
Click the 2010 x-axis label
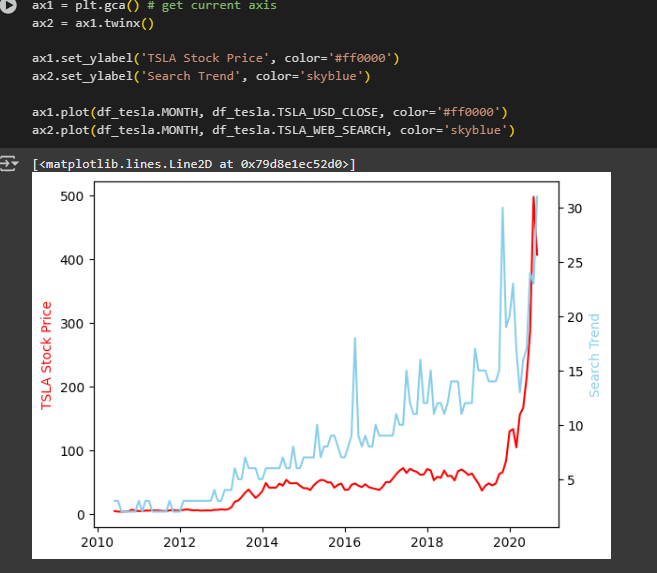97,542
